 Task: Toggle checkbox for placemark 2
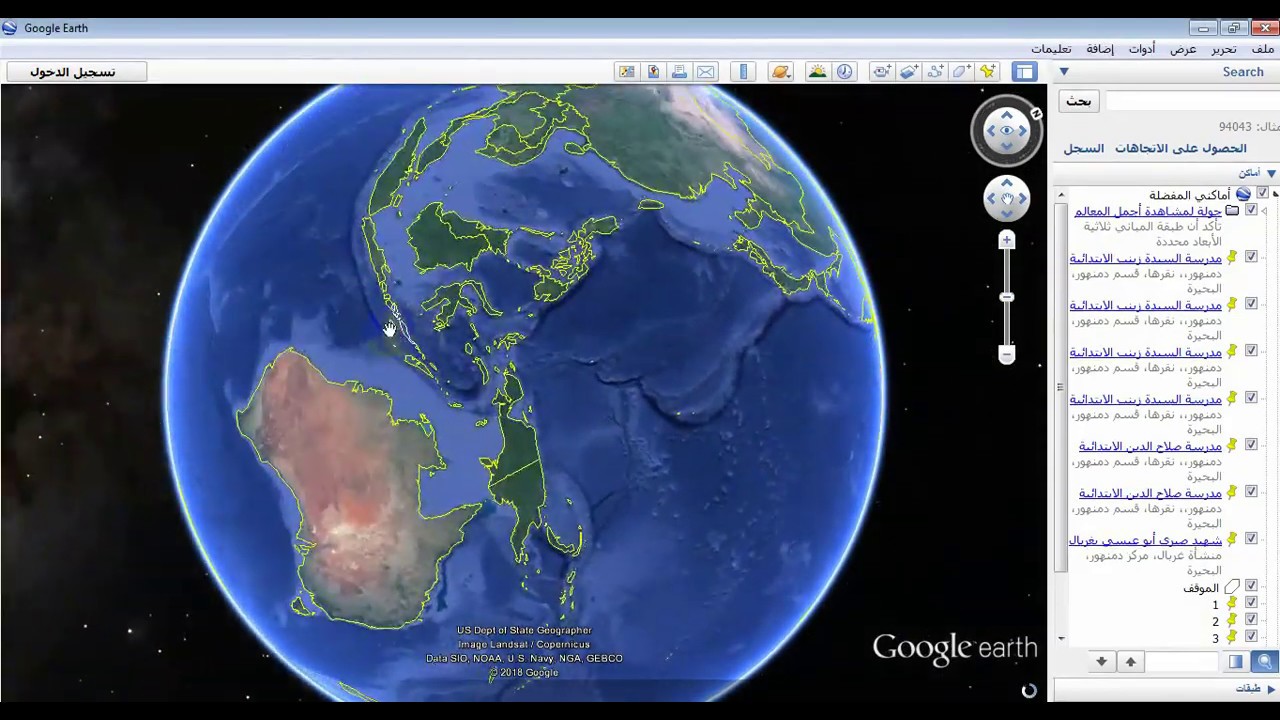pos(1251,620)
